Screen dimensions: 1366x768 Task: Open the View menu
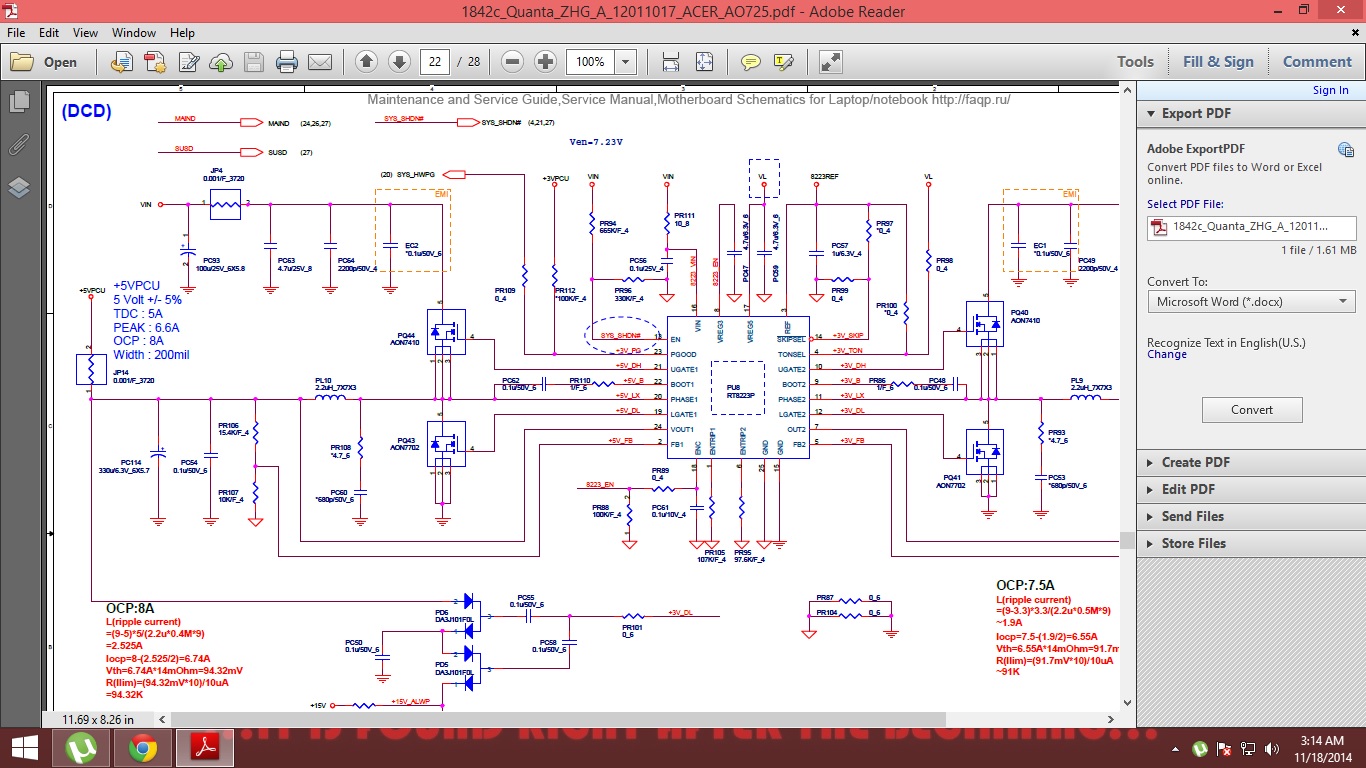coord(85,33)
